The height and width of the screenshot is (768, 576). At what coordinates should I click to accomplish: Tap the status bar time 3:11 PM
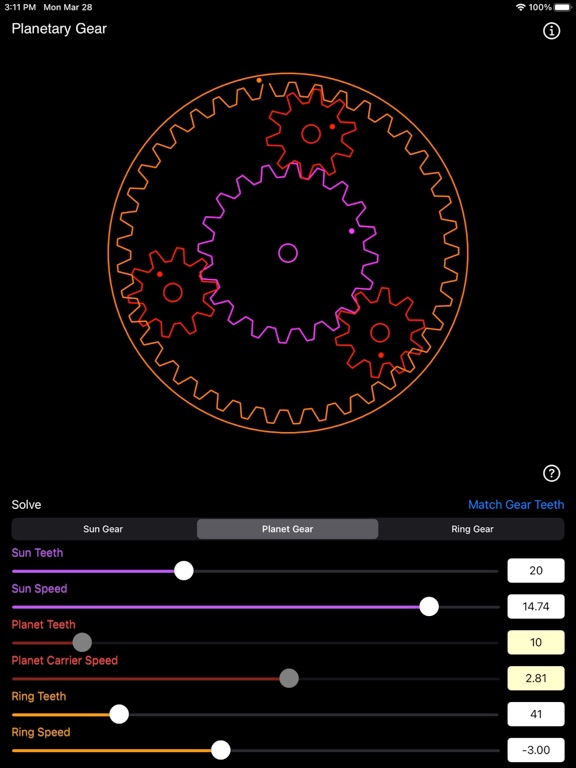tap(20, 7)
